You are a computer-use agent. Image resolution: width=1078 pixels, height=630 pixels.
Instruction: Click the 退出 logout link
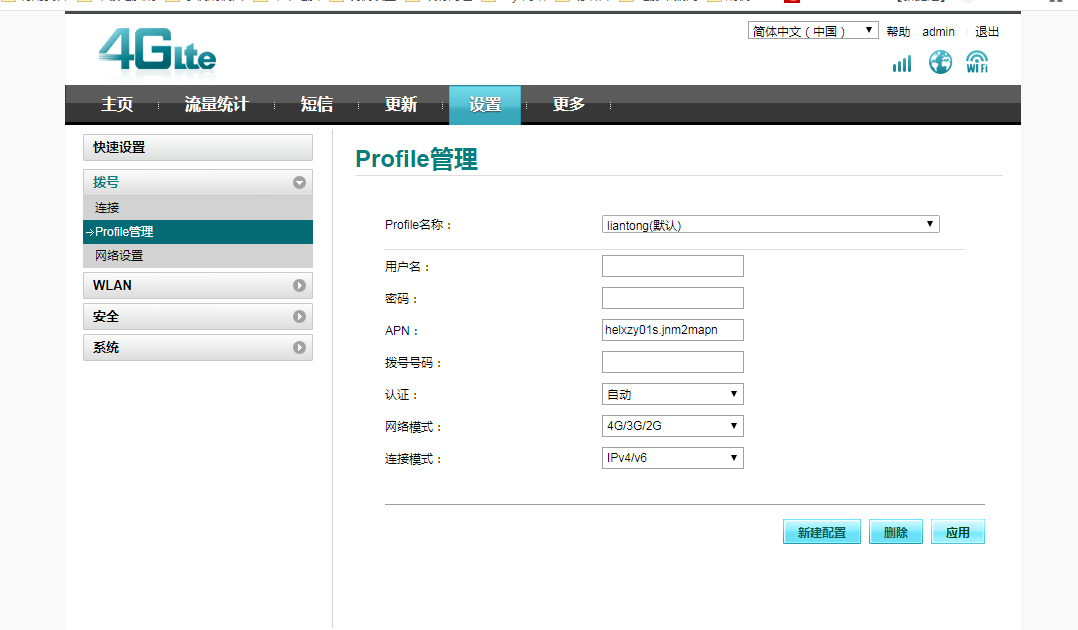pyautogui.click(x=987, y=32)
